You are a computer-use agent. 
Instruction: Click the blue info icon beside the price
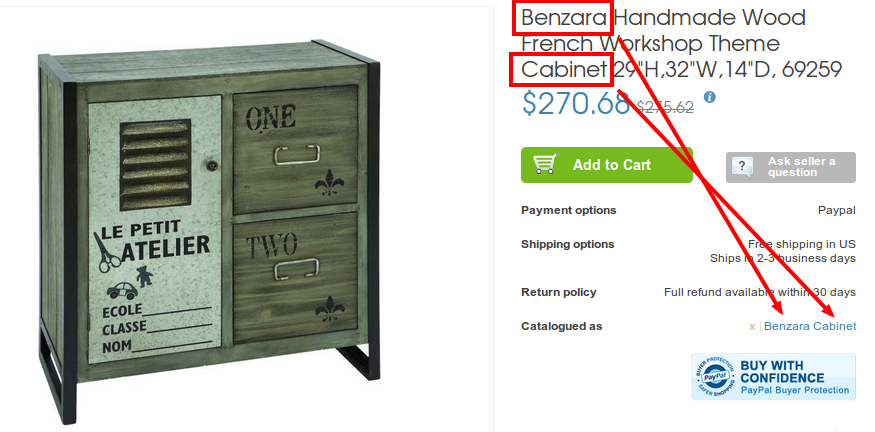coord(709,97)
